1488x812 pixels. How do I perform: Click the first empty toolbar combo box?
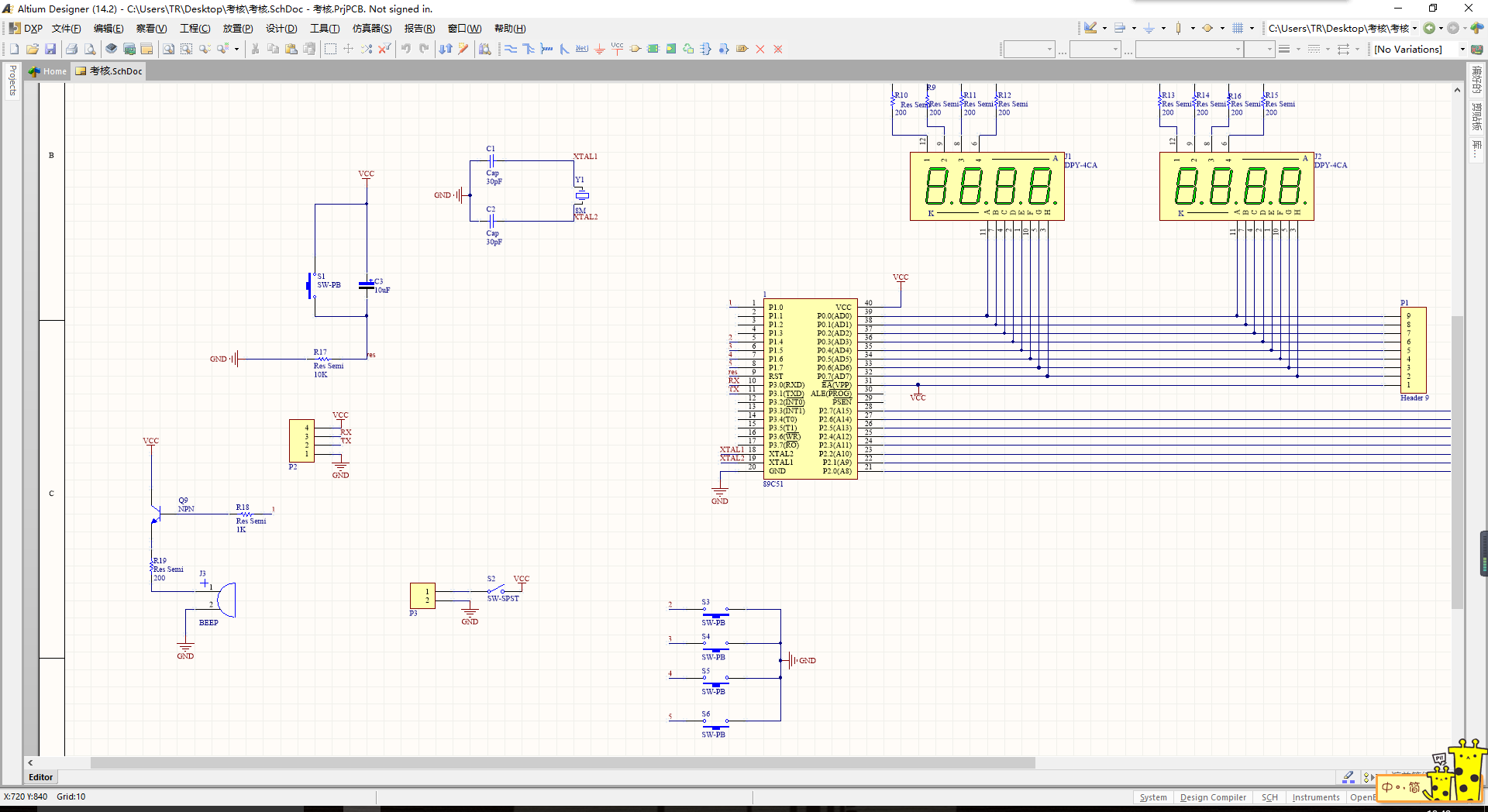click(1028, 49)
